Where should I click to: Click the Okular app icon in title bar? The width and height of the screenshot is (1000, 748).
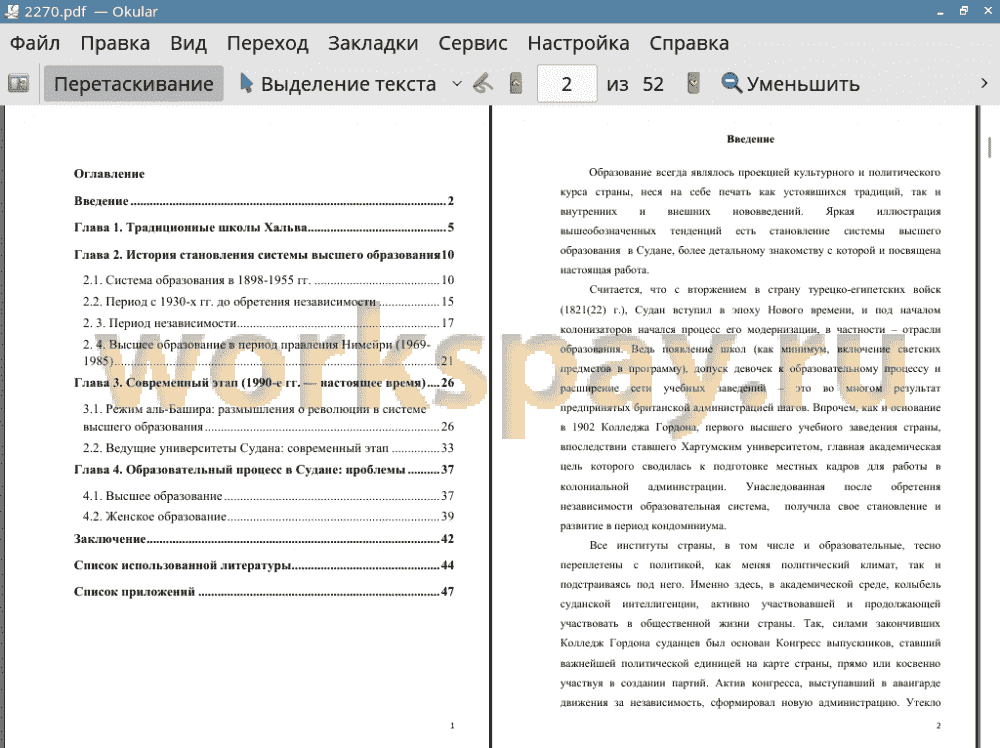11,11
